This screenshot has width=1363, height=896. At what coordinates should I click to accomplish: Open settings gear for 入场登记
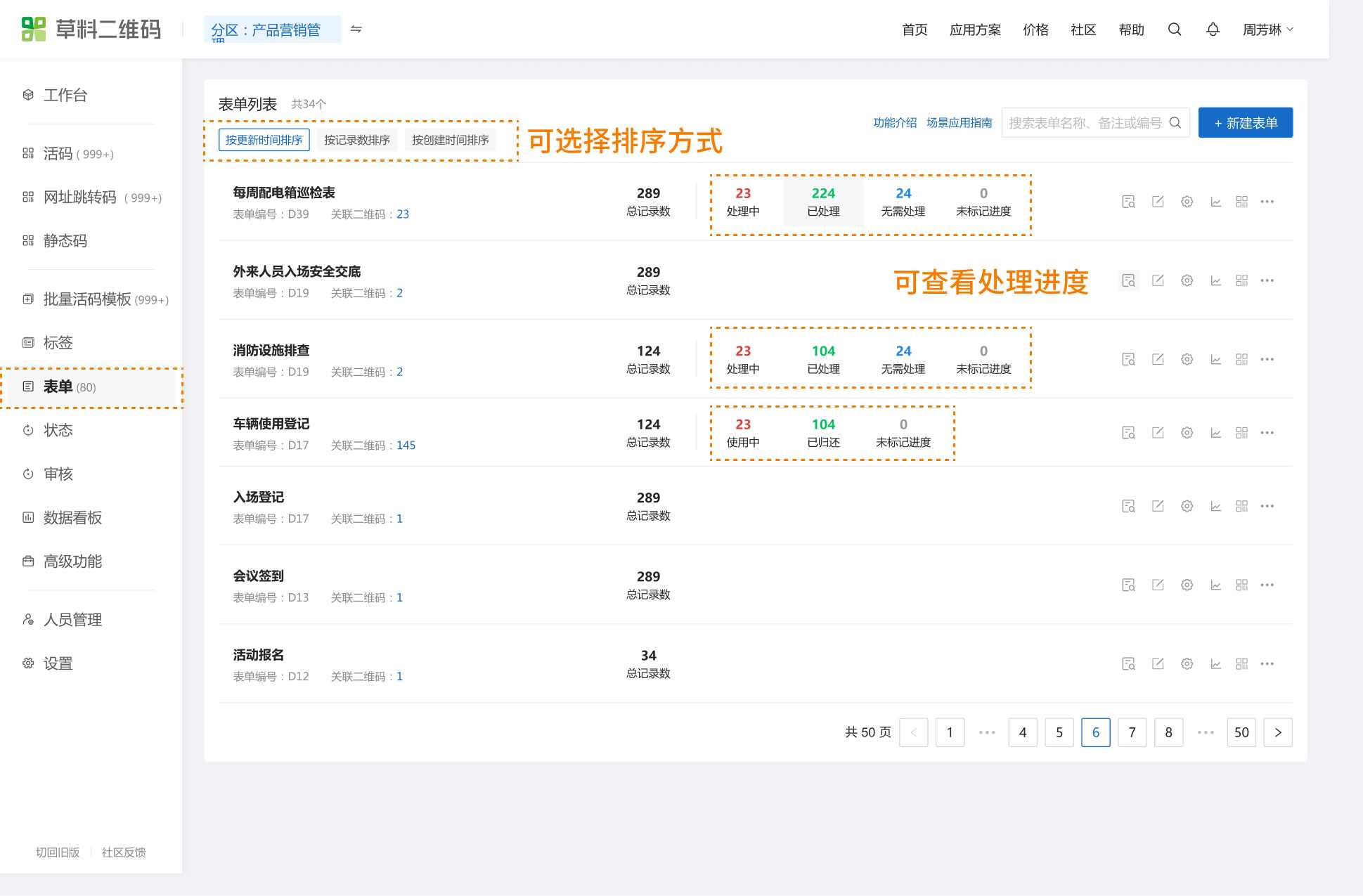(1187, 506)
